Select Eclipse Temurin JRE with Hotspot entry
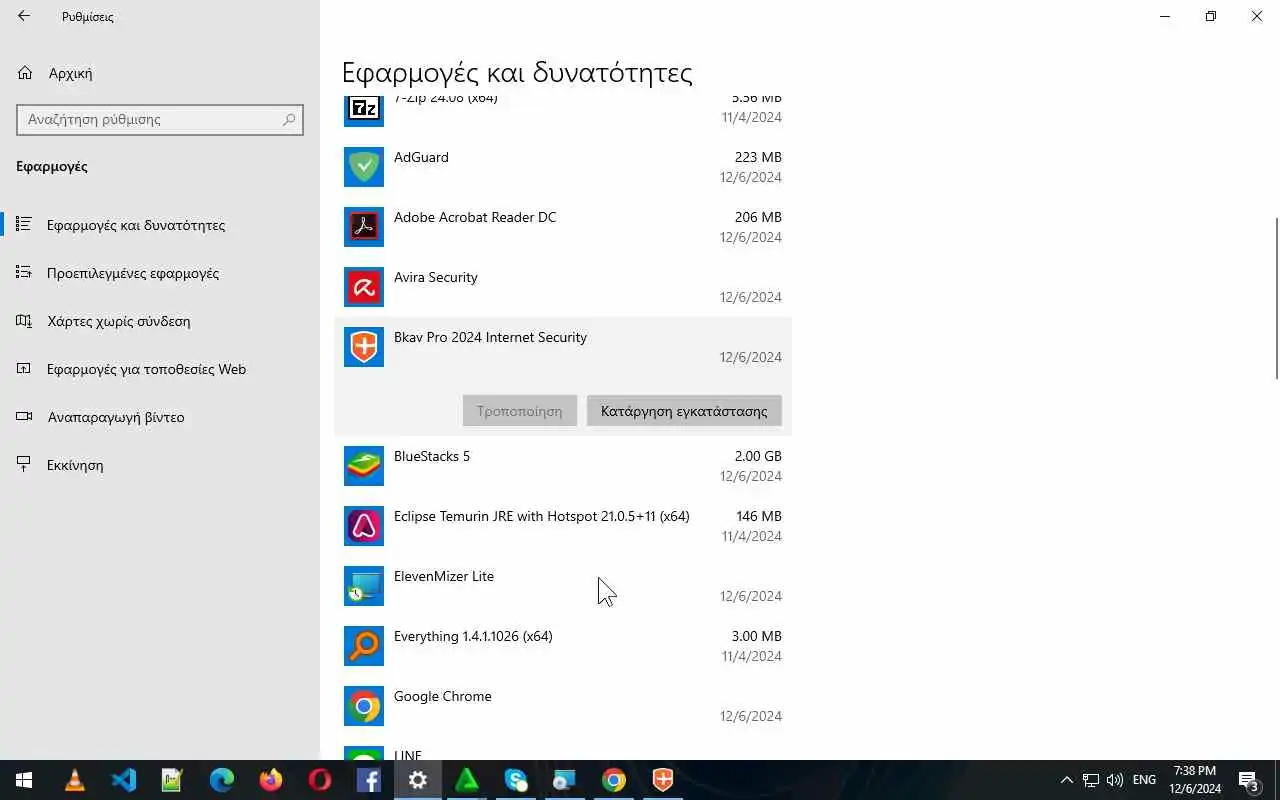Viewport: 1280px width, 800px height. [542, 516]
